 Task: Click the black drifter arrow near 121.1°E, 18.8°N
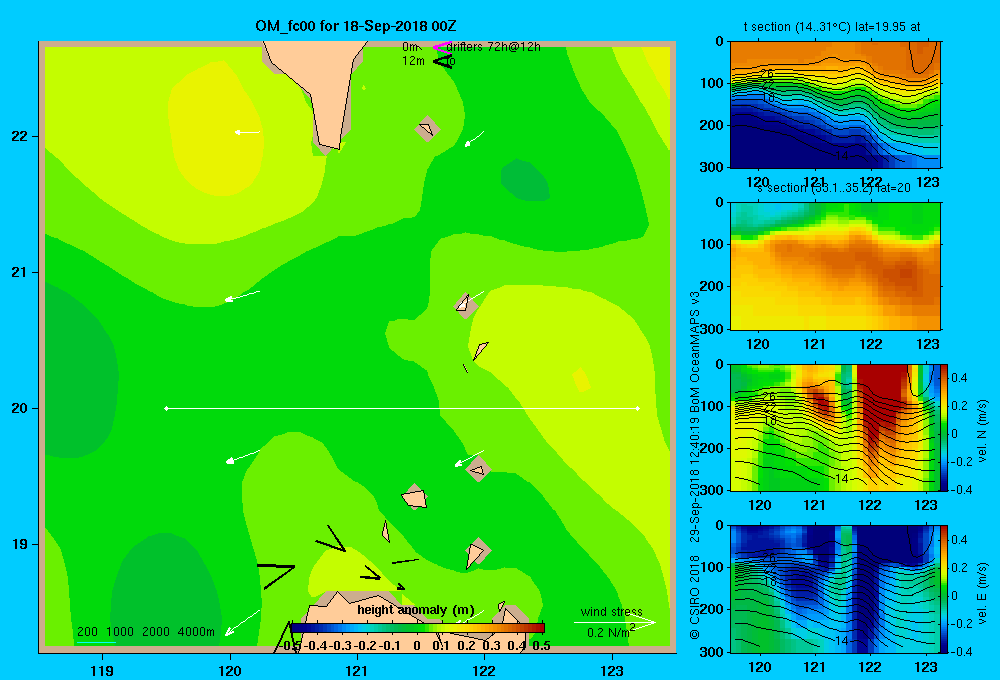[371, 573]
